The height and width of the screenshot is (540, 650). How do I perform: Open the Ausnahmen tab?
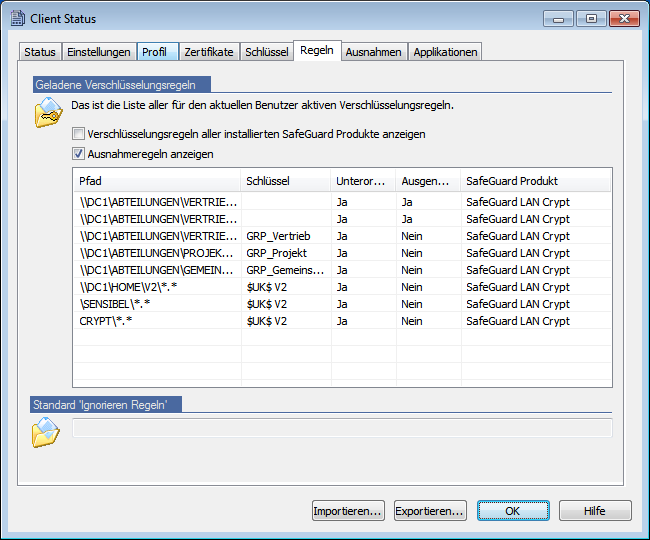coord(373,52)
